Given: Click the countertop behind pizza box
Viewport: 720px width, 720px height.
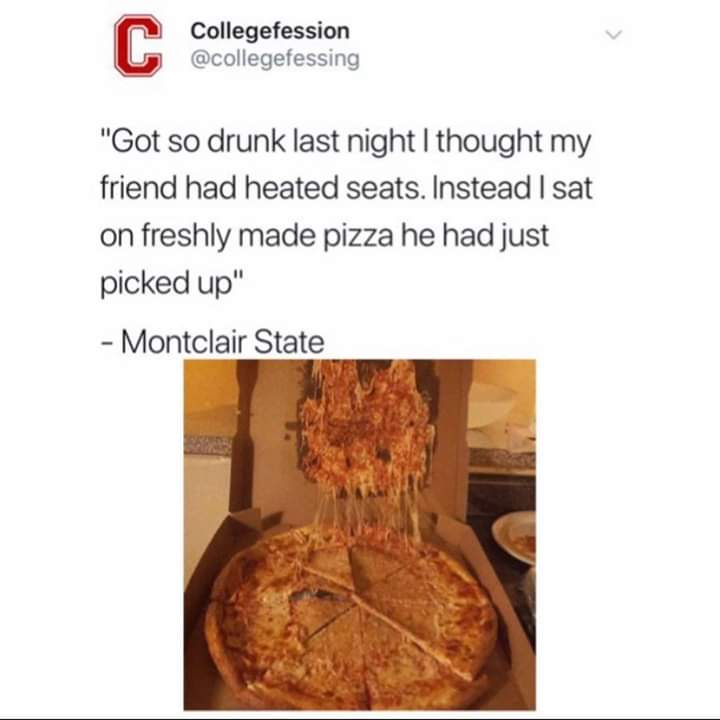Looking at the screenshot, I should pos(501,457).
